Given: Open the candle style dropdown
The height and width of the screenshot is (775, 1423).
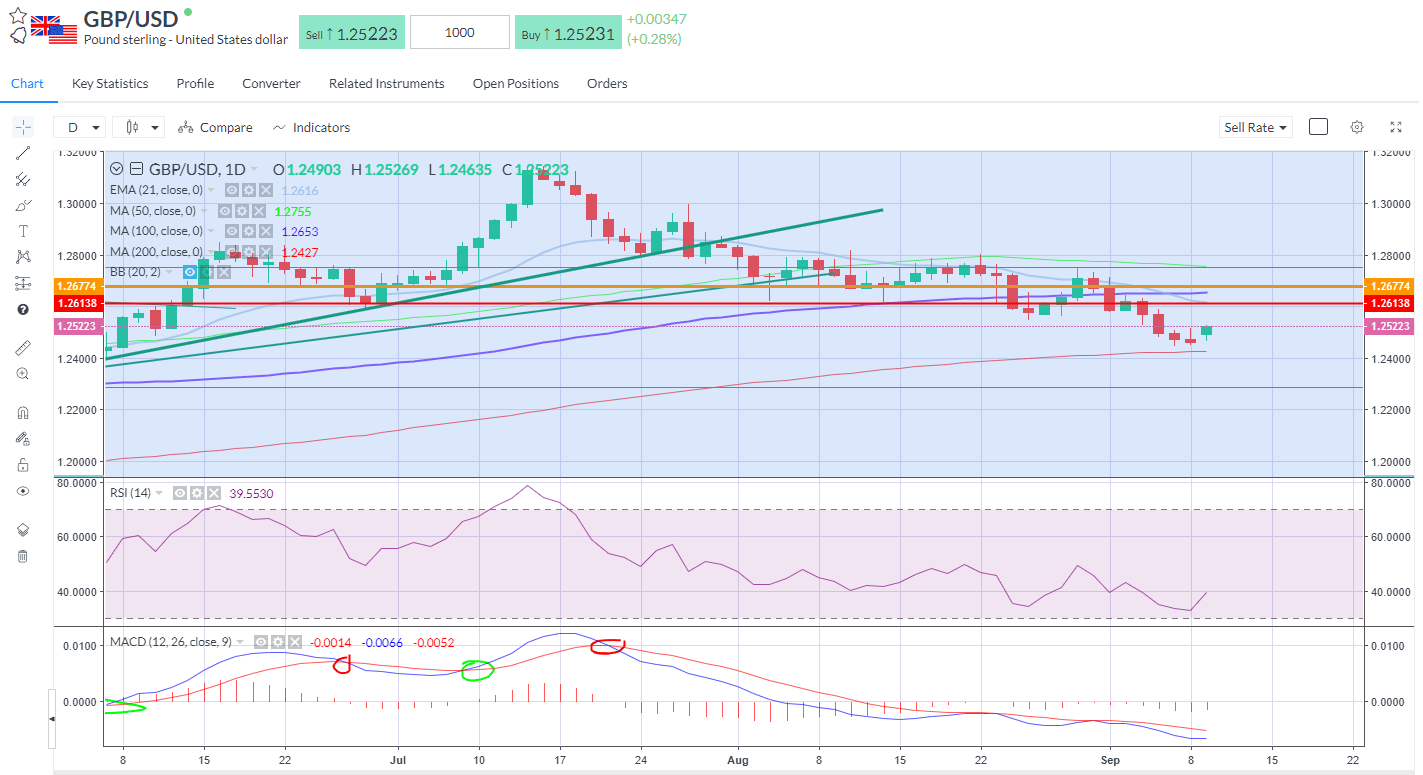Looking at the screenshot, I should coord(138,127).
